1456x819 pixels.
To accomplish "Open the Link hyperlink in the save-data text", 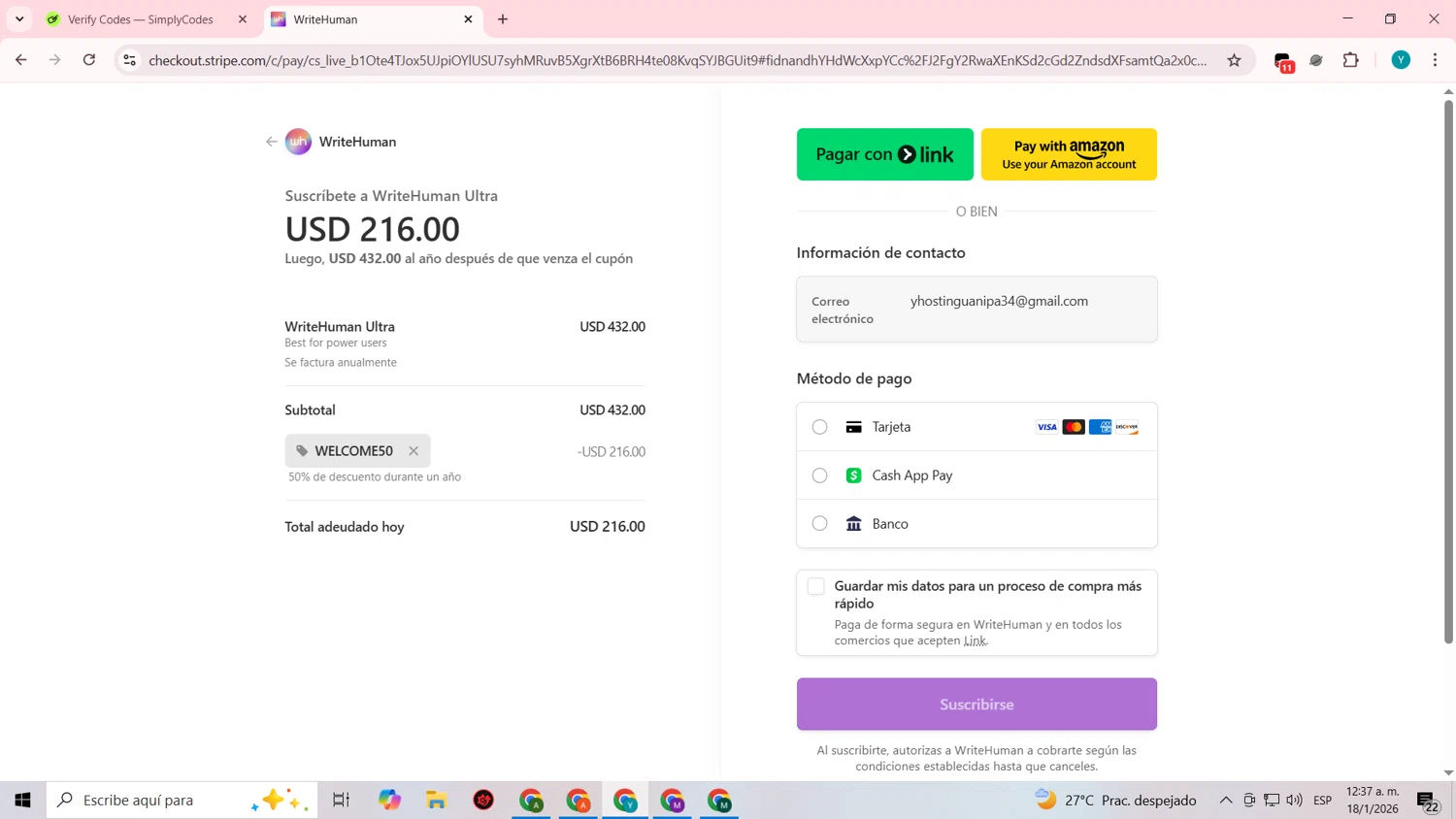I will coord(975,640).
